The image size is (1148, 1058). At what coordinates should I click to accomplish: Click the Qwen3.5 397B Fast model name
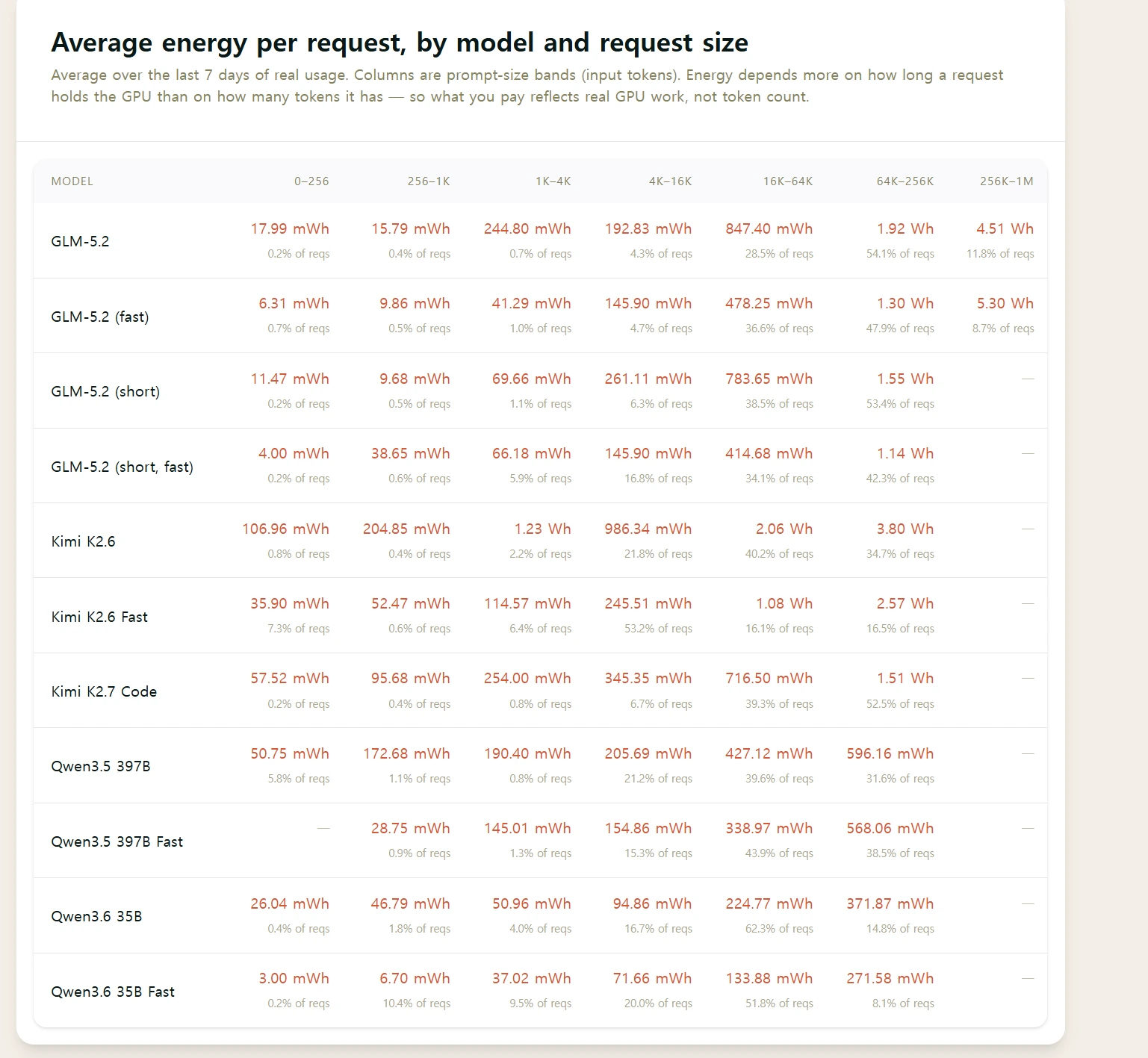pos(117,841)
